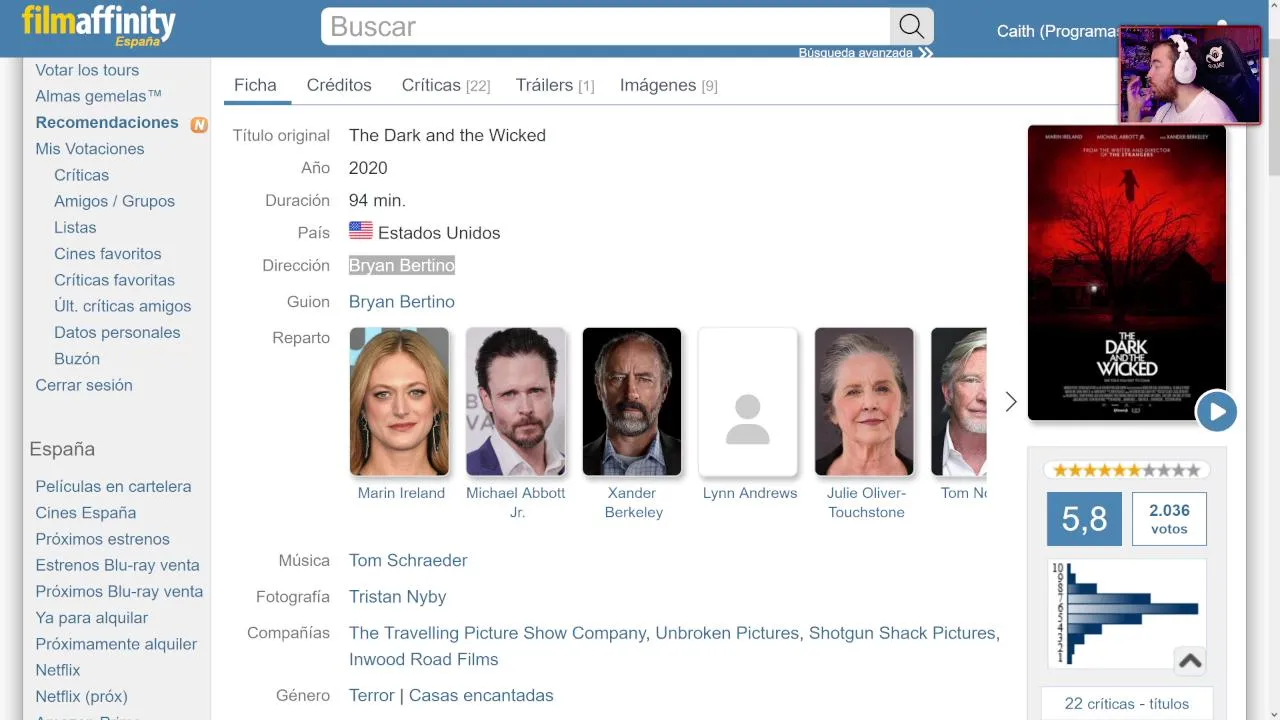Click Lynn Andrews name link
The height and width of the screenshot is (720, 1280).
pos(750,493)
